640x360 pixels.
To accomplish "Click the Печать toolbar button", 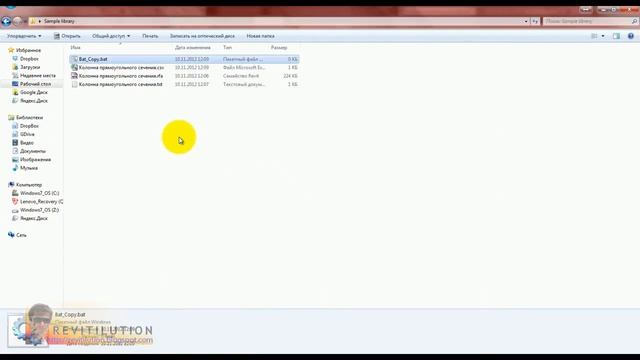I will click(150, 36).
